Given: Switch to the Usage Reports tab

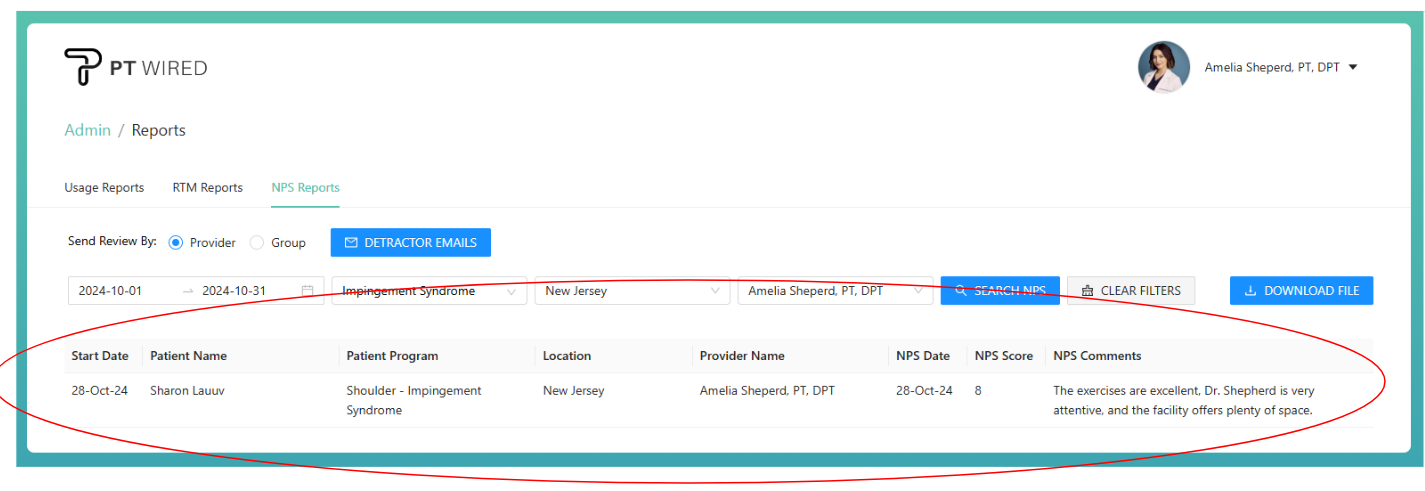Looking at the screenshot, I should pos(104,187).
